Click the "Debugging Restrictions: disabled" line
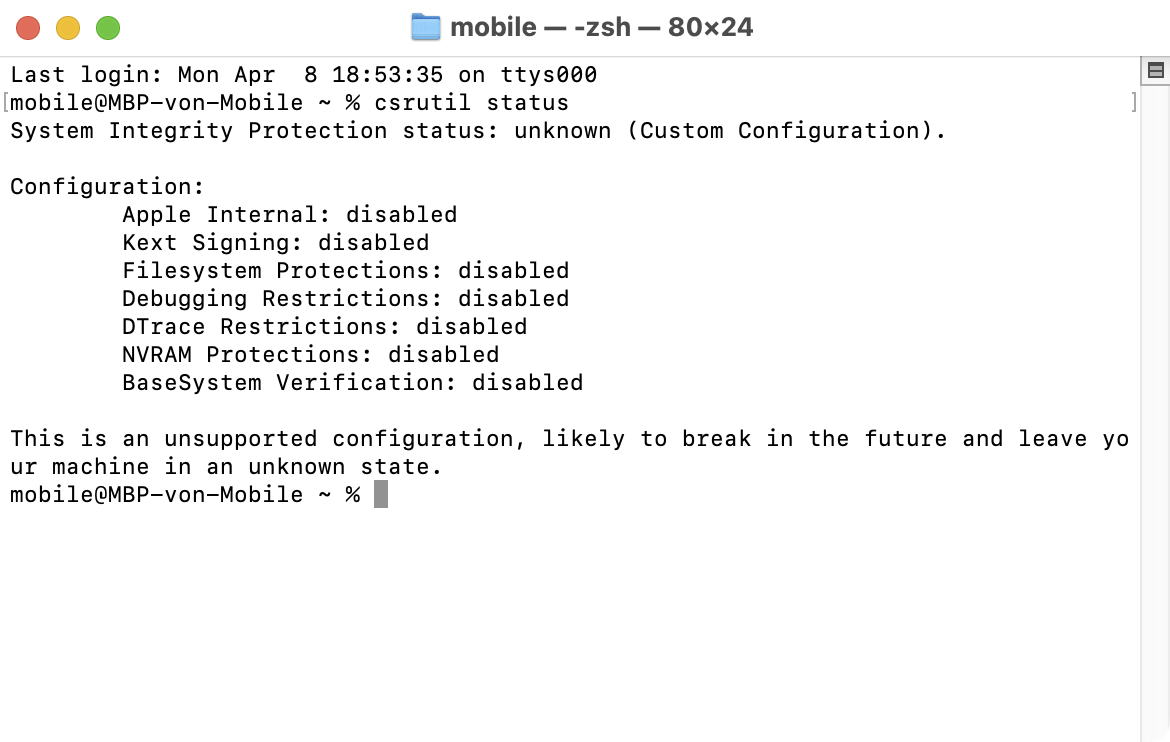 tap(345, 299)
